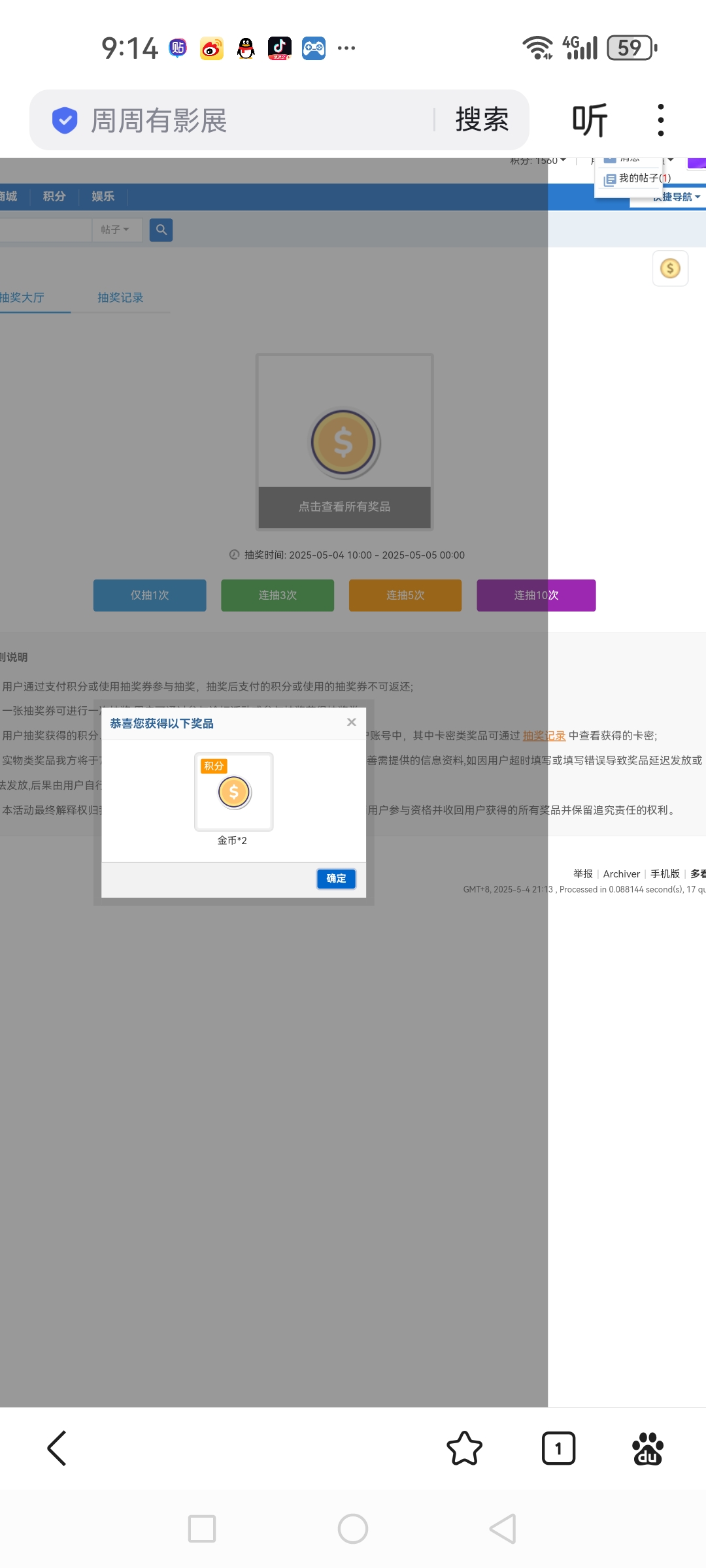Tap the more notifications dots
Screen dimensions: 706x1568
pos(346,48)
